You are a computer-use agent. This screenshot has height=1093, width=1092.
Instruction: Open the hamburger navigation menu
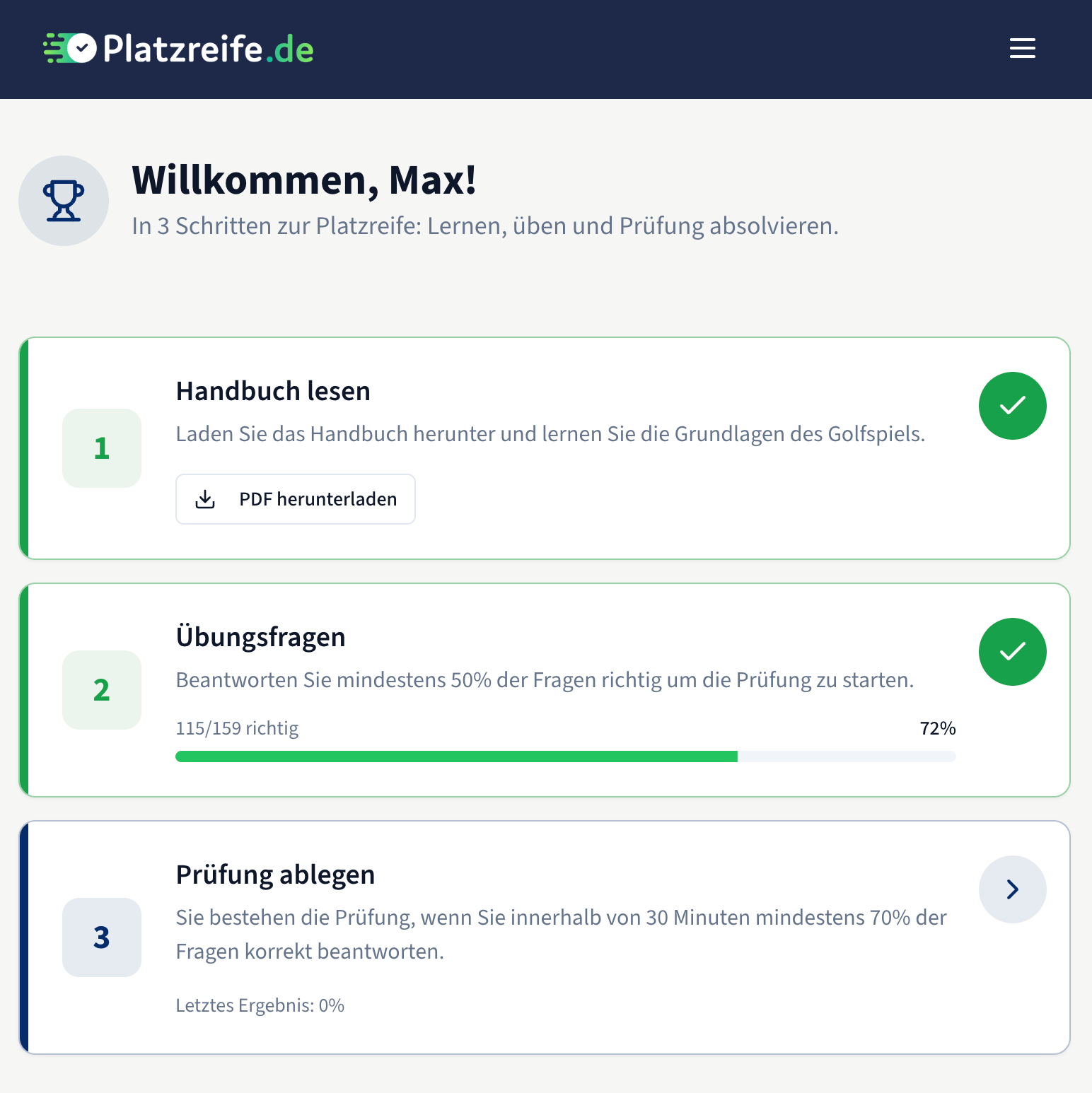pyautogui.click(x=1022, y=48)
